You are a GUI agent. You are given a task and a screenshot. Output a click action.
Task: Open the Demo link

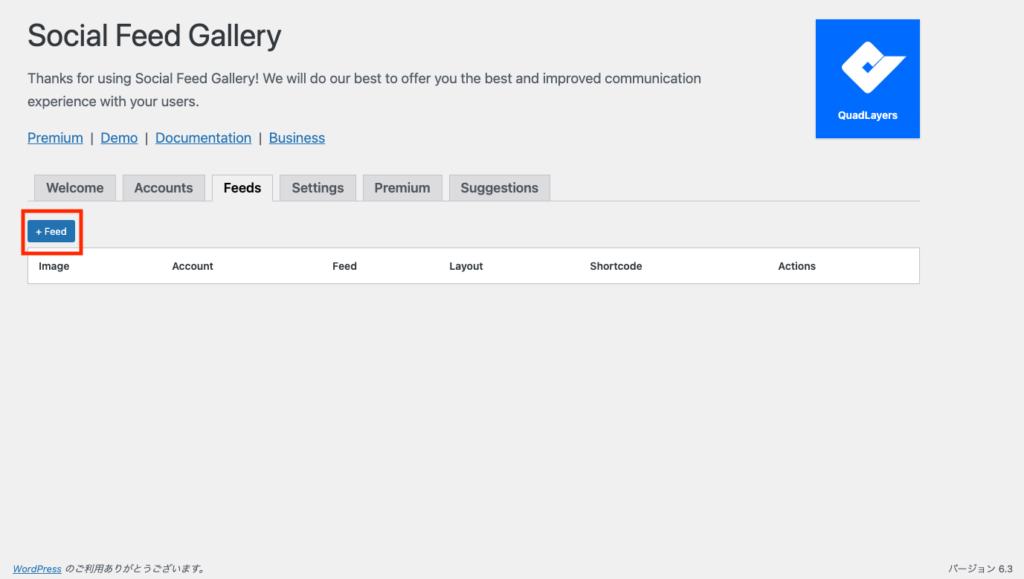click(x=119, y=138)
